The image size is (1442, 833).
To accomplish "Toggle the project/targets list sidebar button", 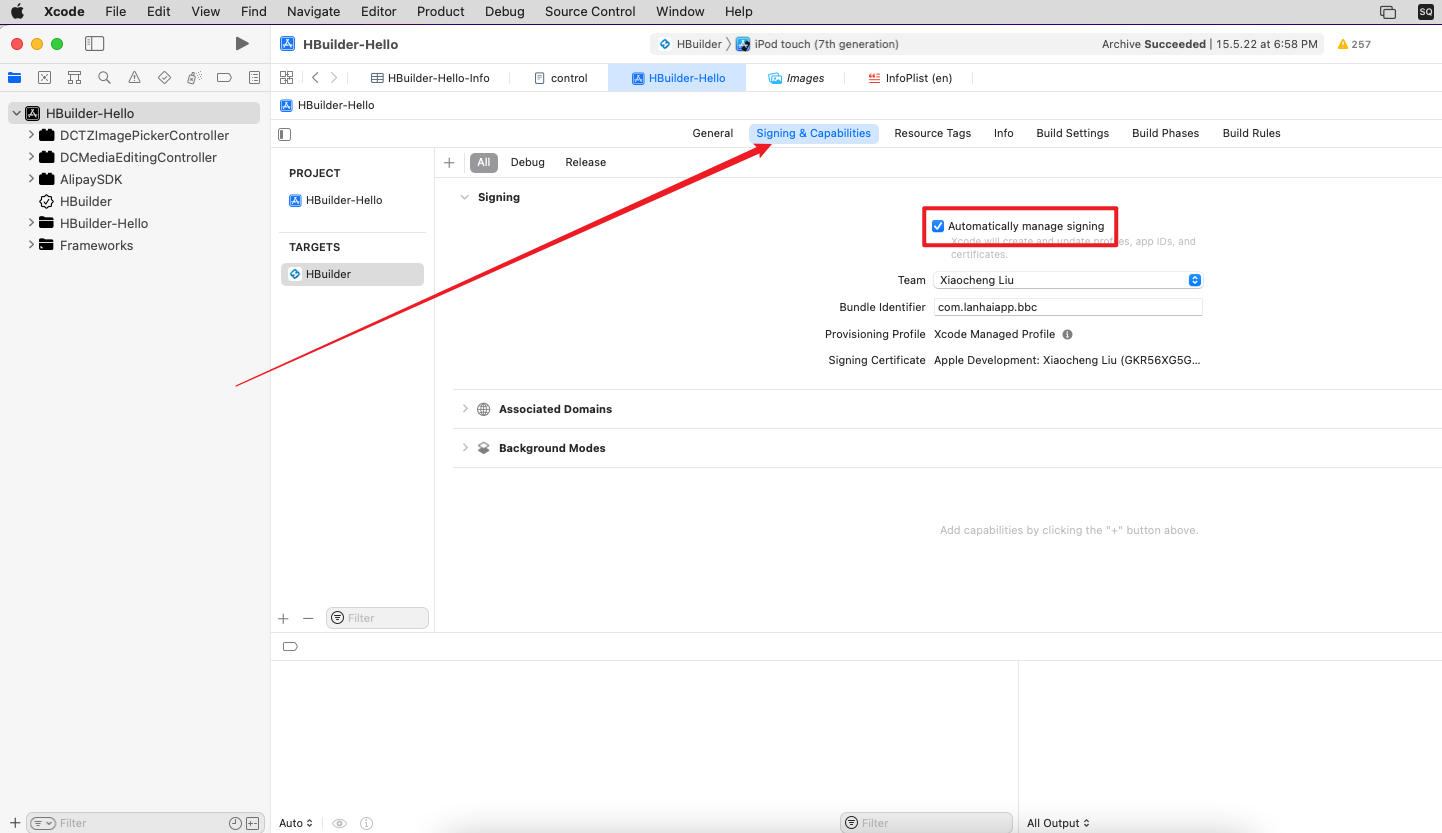I will point(285,134).
